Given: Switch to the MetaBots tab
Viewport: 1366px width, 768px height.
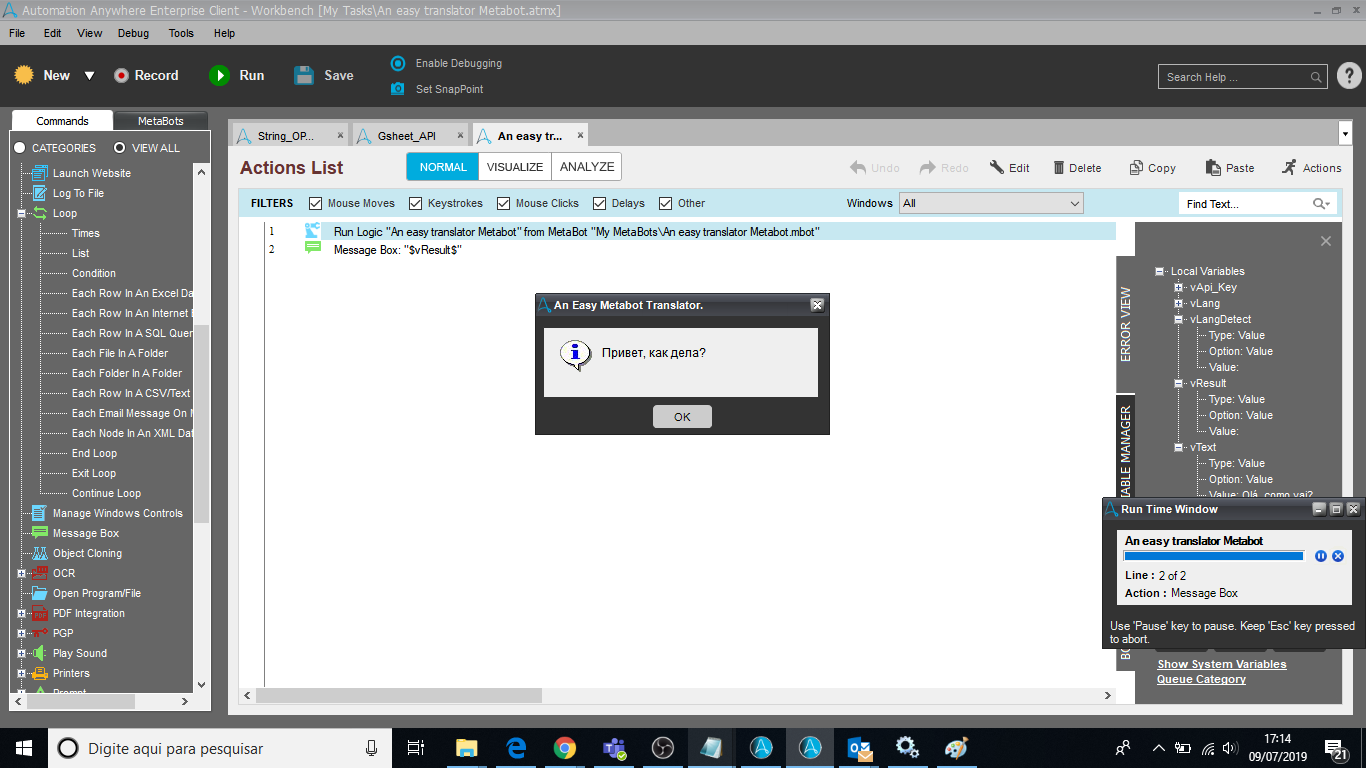Looking at the screenshot, I should click(x=161, y=121).
